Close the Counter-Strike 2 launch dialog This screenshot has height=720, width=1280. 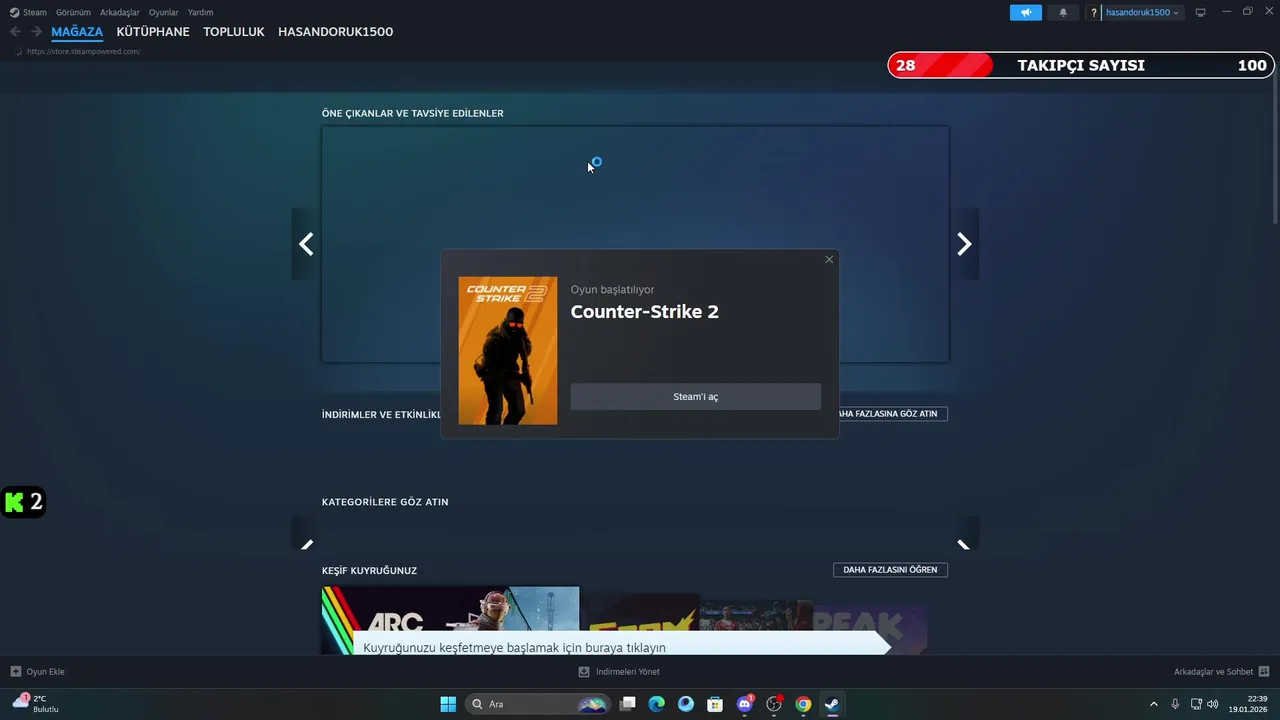click(x=829, y=259)
